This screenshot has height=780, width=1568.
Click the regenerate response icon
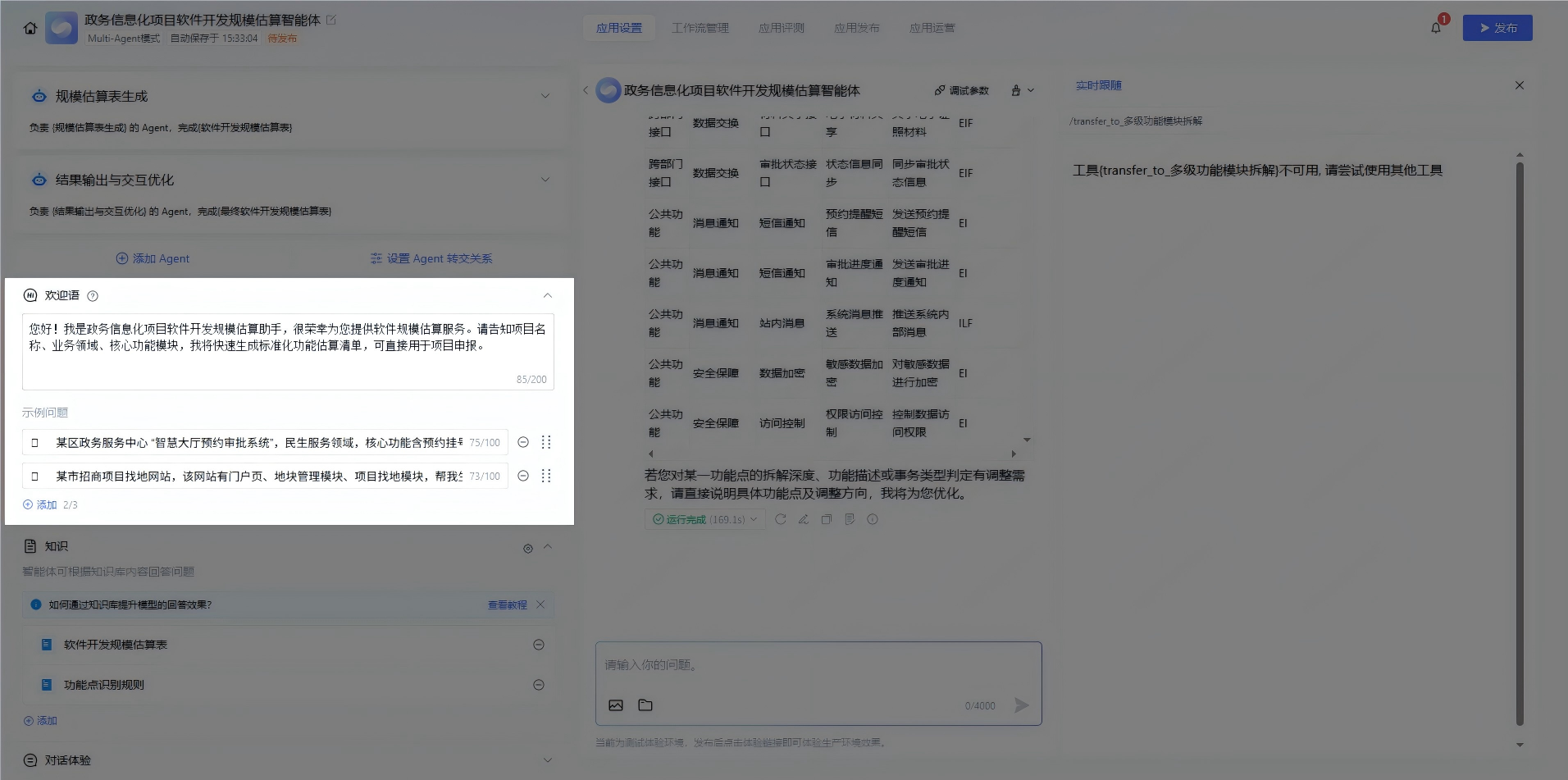click(781, 519)
